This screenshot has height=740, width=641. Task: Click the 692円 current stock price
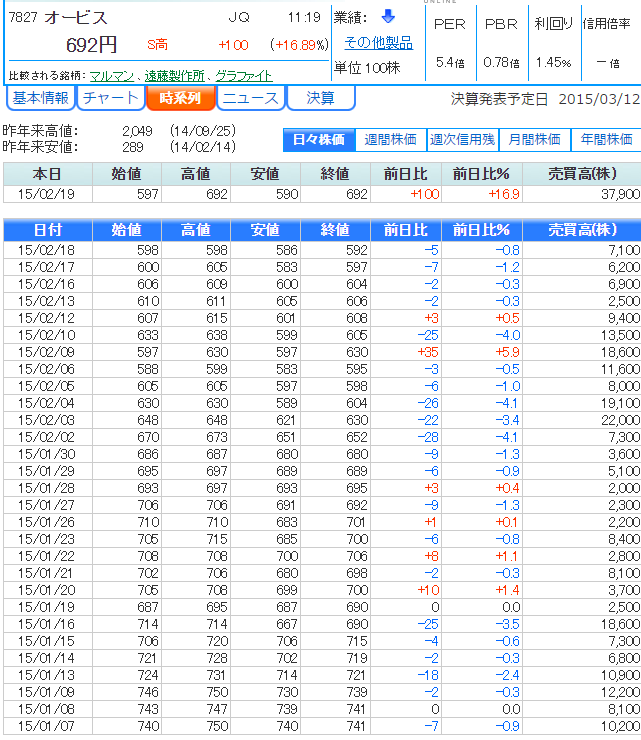click(91, 45)
